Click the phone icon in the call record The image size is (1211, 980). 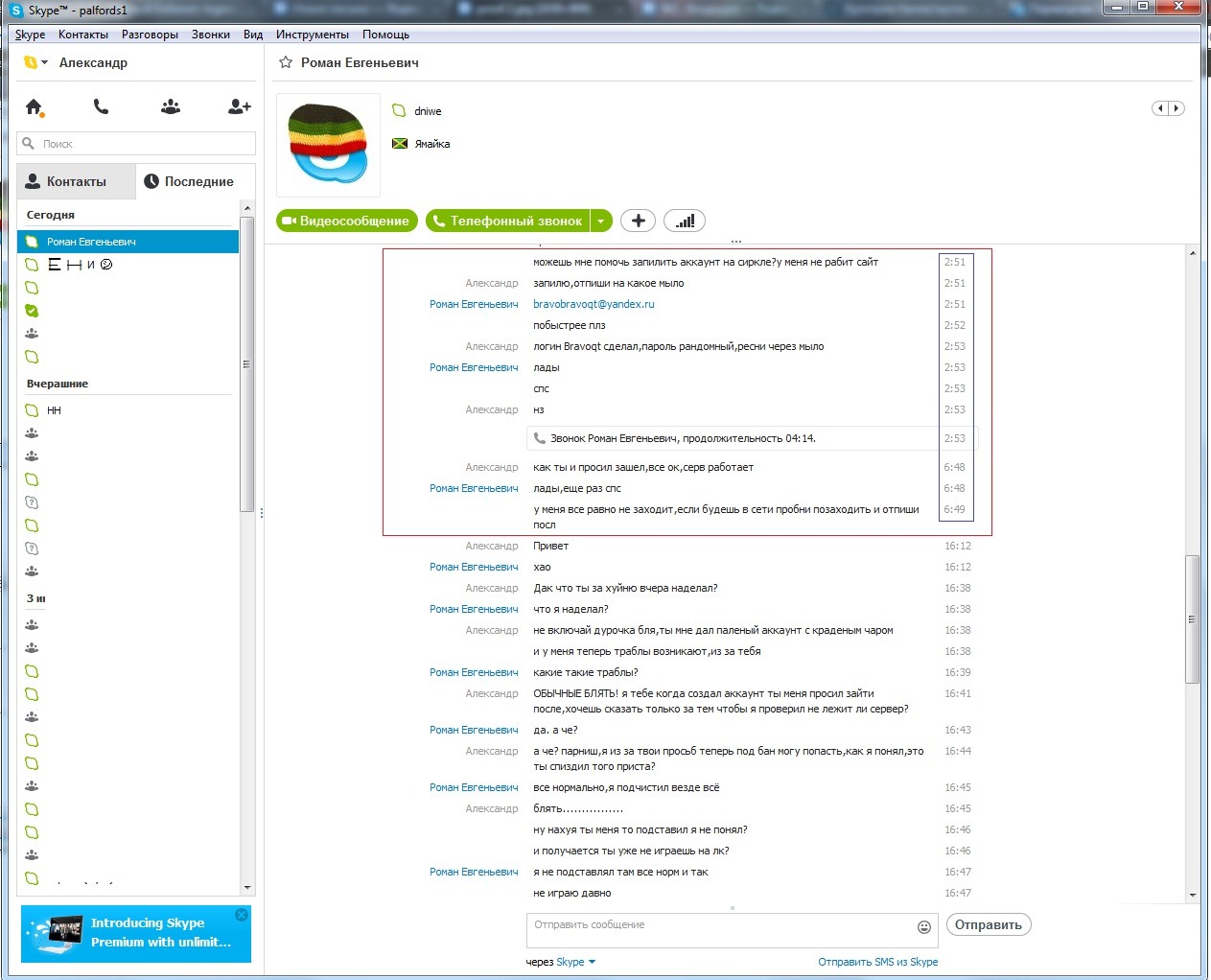coord(540,438)
